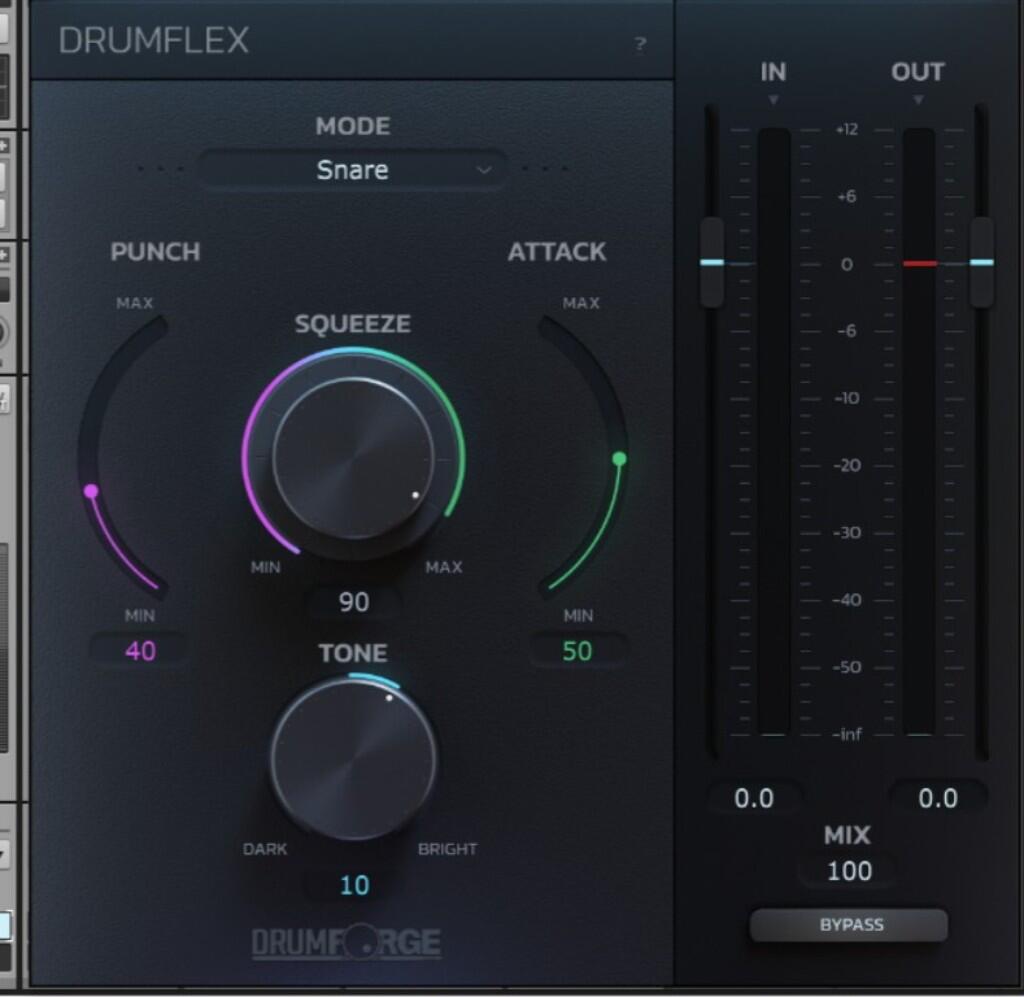This screenshot has width=1024, height=997.
Task: Click the Drumforge logo
Action: [346, 942]
